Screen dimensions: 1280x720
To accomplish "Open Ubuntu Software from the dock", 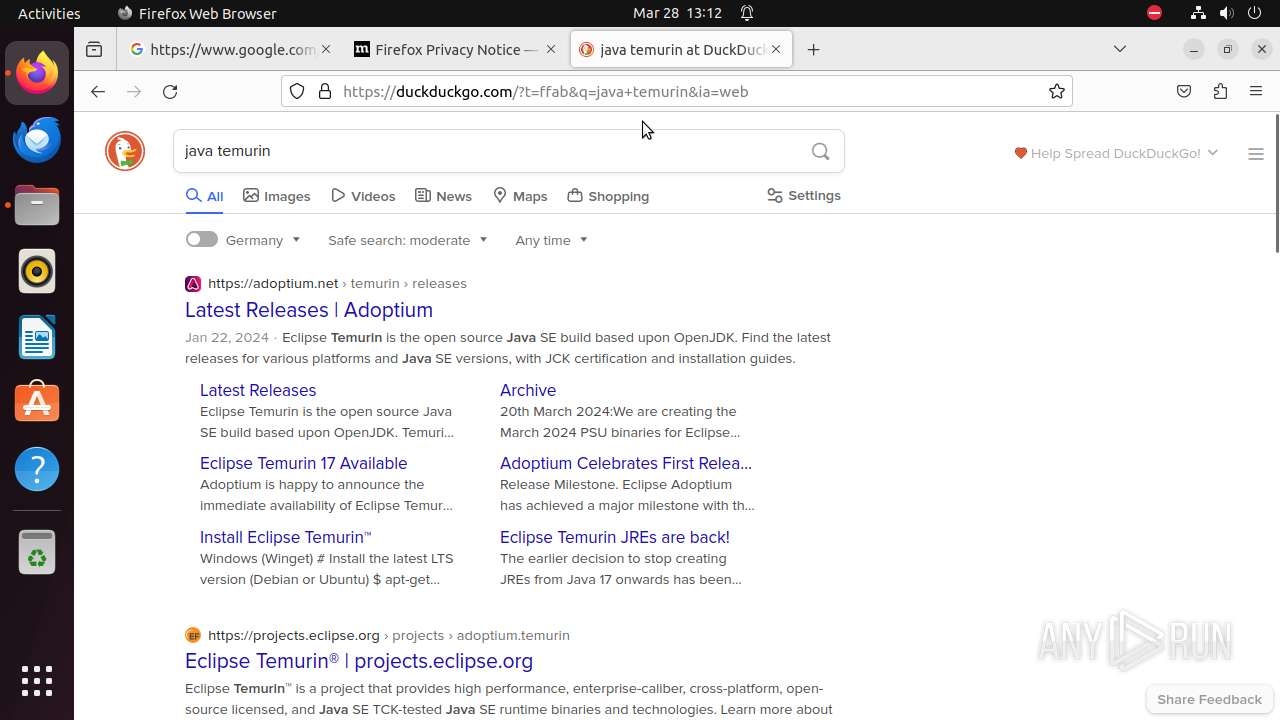I will tap(37, 403).
